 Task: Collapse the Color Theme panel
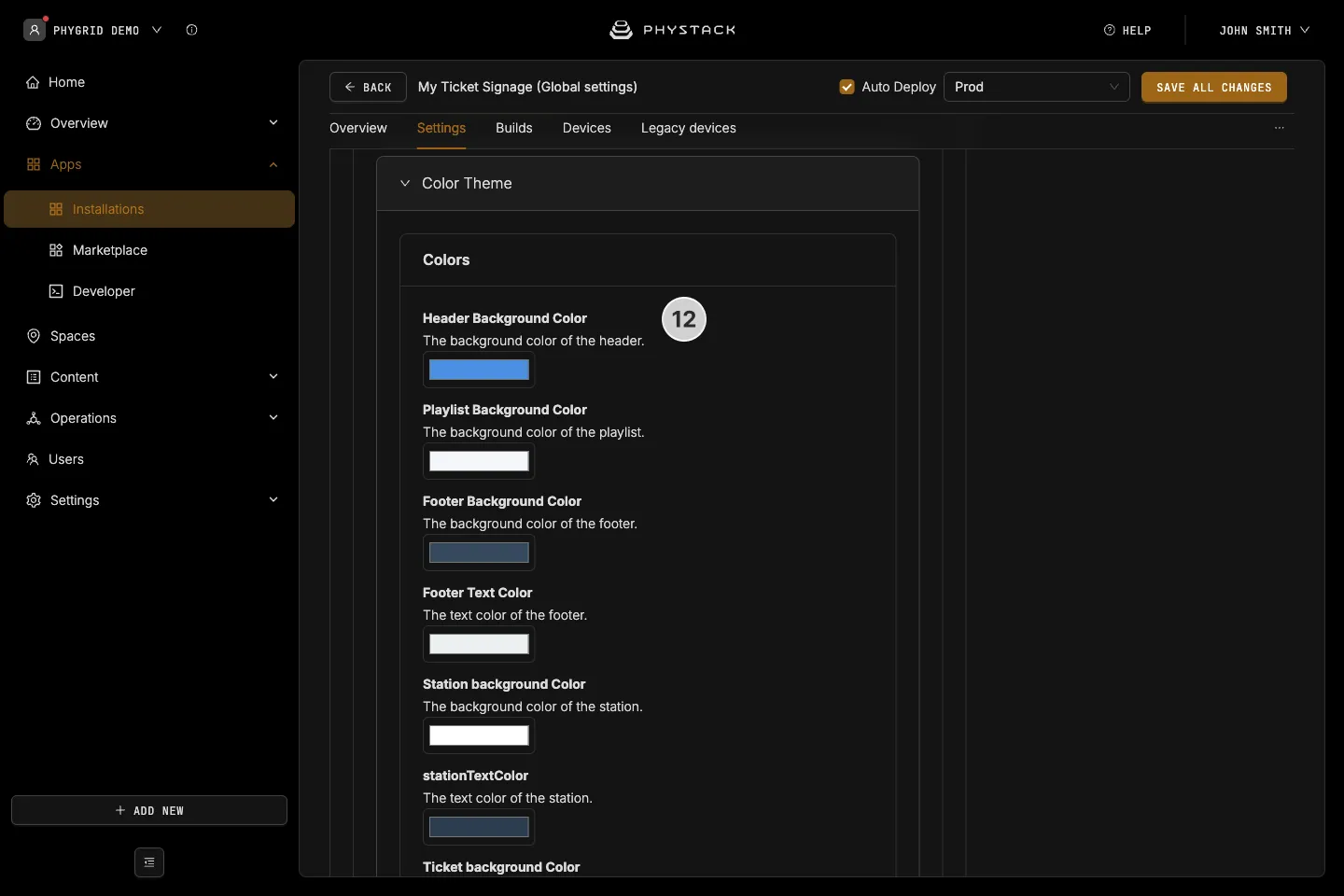click(x=405, y=183)
